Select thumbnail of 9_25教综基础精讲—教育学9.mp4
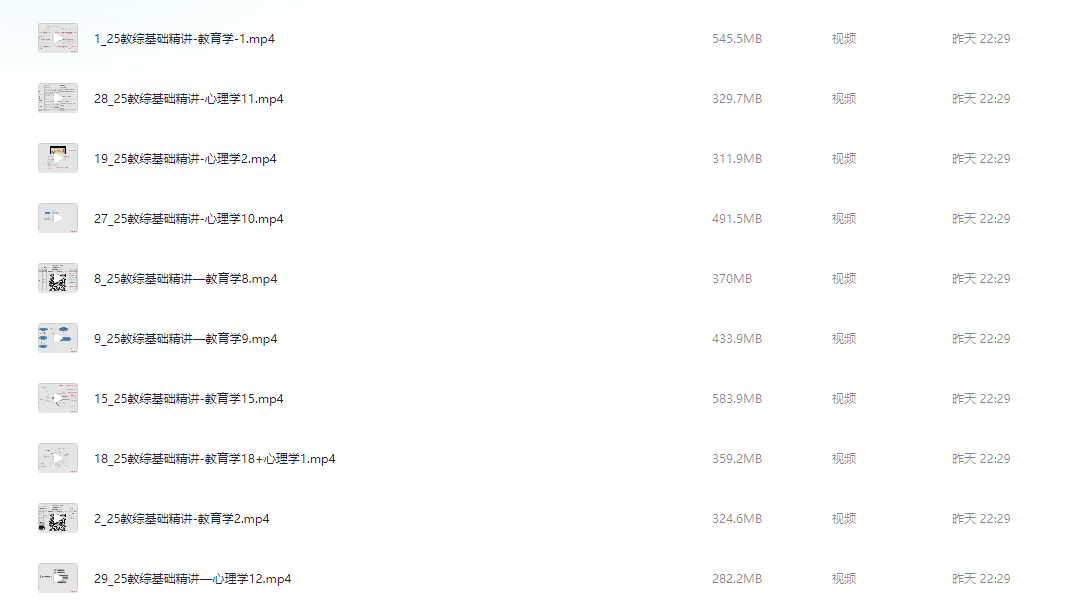The image size is (1066, 606). (58, 339)
